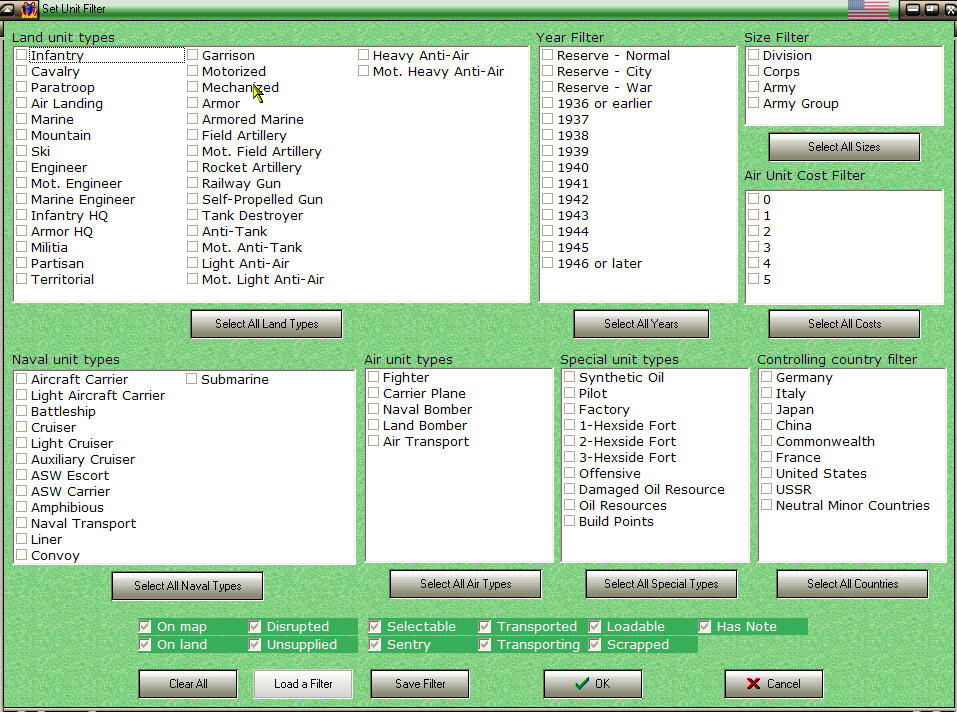Open the Load a Filter dialog

[x=303, y=684]
